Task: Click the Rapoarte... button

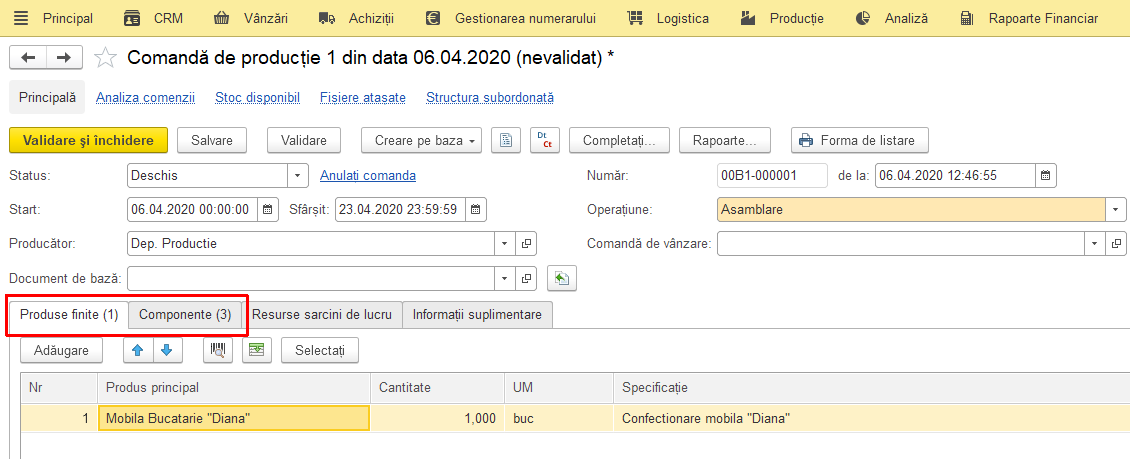Action: [x=724, y=141]
